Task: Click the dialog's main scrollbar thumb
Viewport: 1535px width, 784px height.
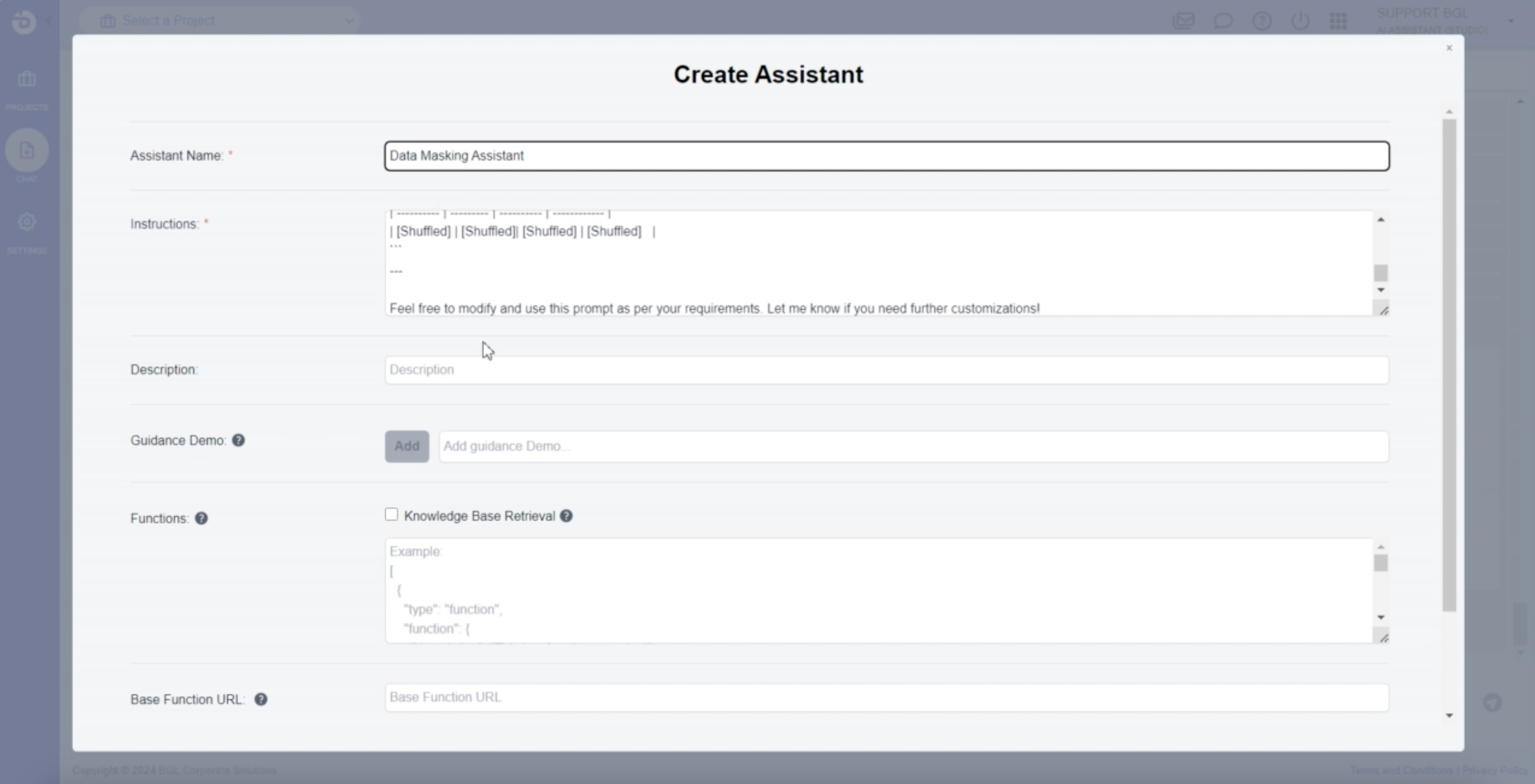Action: tap(1449, 365)
